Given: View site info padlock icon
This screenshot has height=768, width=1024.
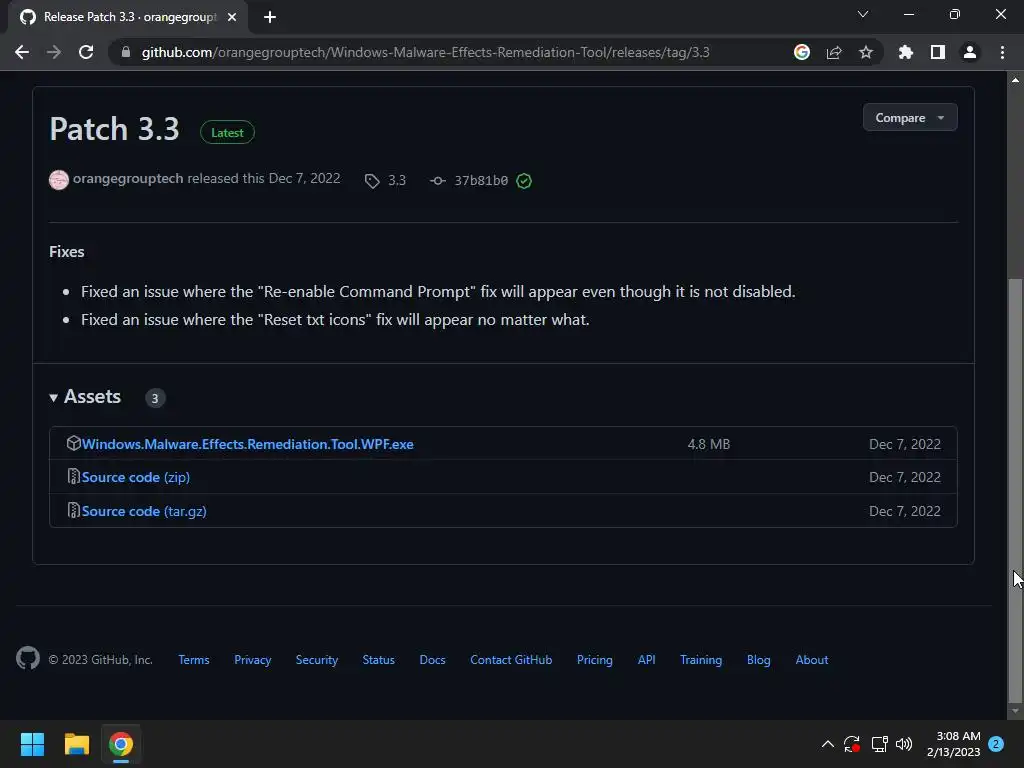Looking at the screenshot, I should [126, 52].
